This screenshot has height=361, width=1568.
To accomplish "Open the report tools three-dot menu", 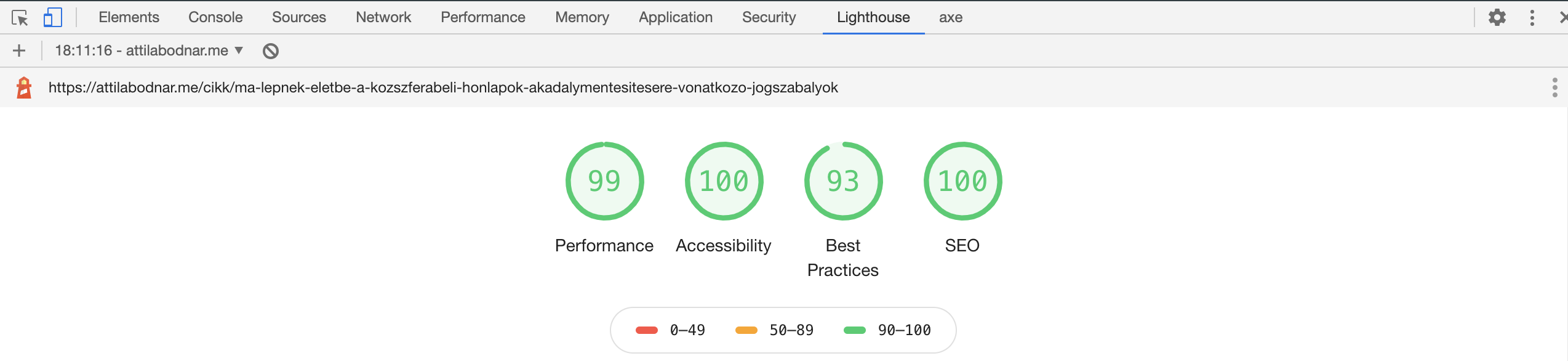I will pyautogui.click(x=1555, y=87).
